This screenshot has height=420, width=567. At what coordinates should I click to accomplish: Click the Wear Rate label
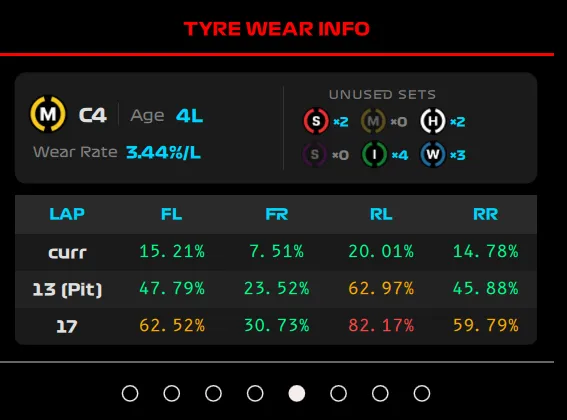point(75,152)
